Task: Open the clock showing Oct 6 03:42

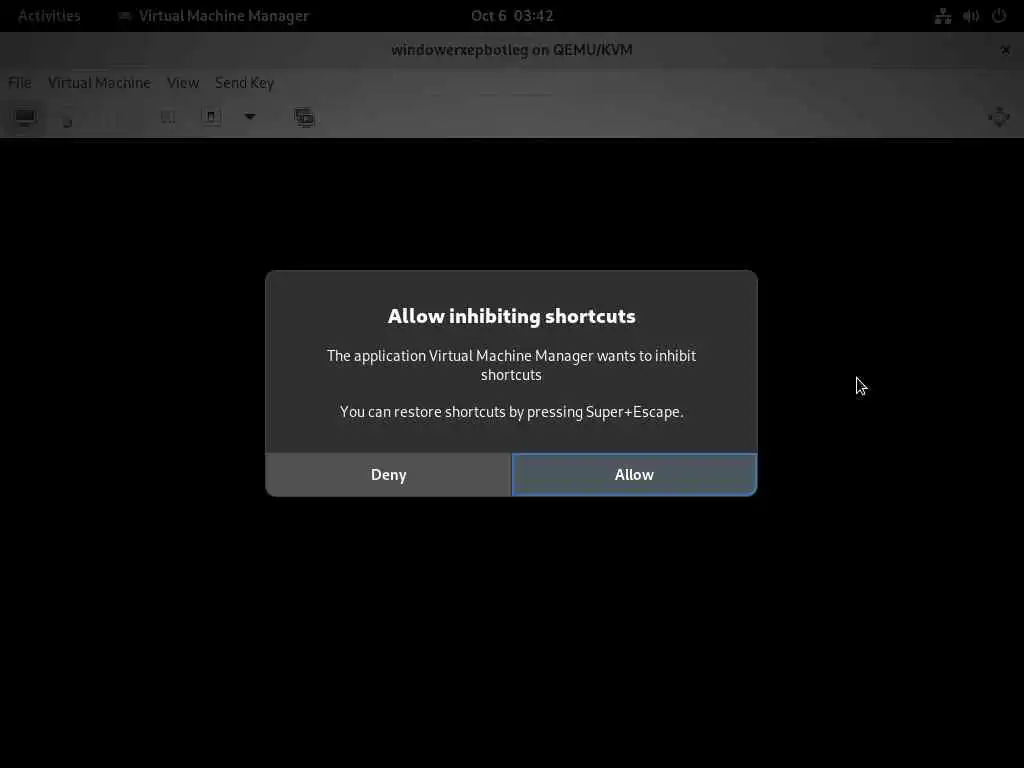Action: click(x=512, y=16)
